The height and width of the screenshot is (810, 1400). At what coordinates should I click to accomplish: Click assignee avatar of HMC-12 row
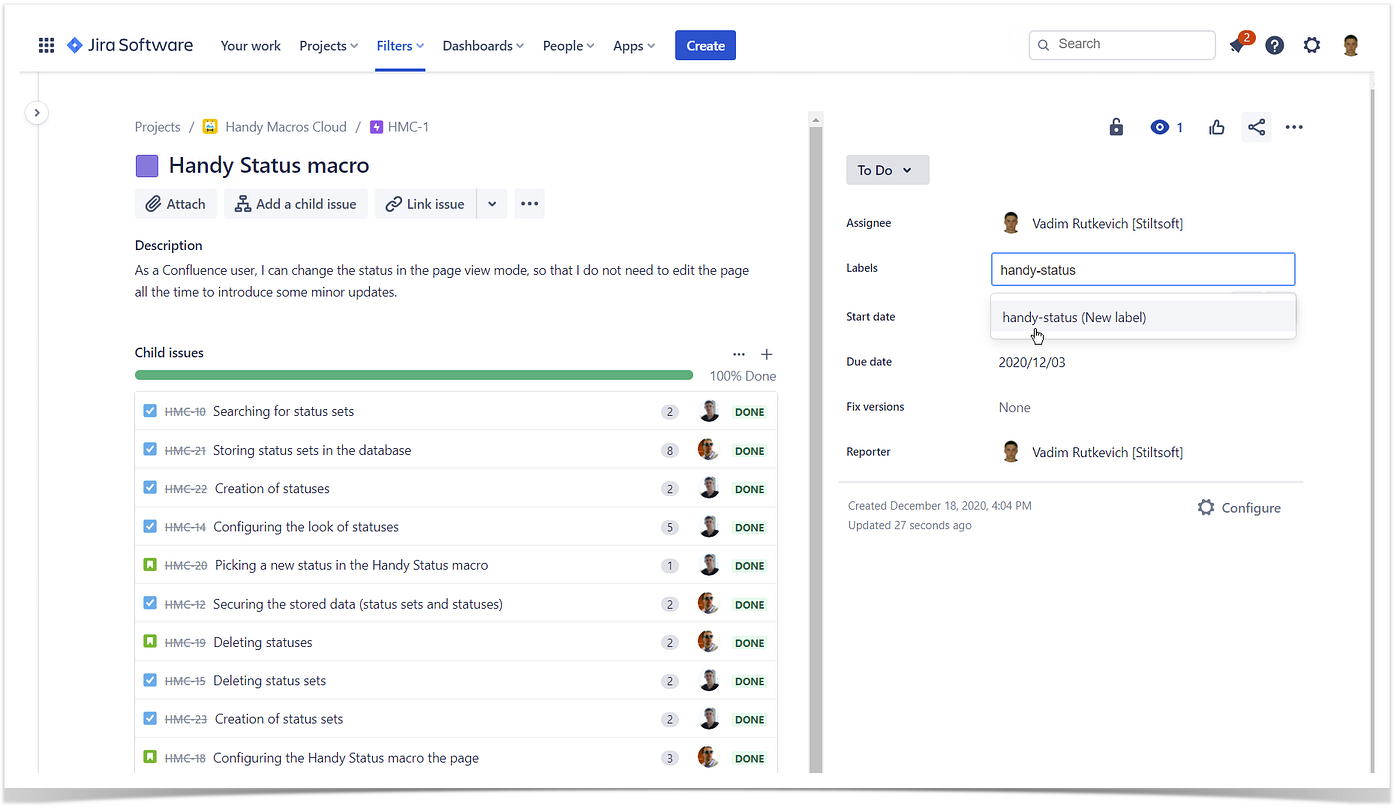(708, 604)
